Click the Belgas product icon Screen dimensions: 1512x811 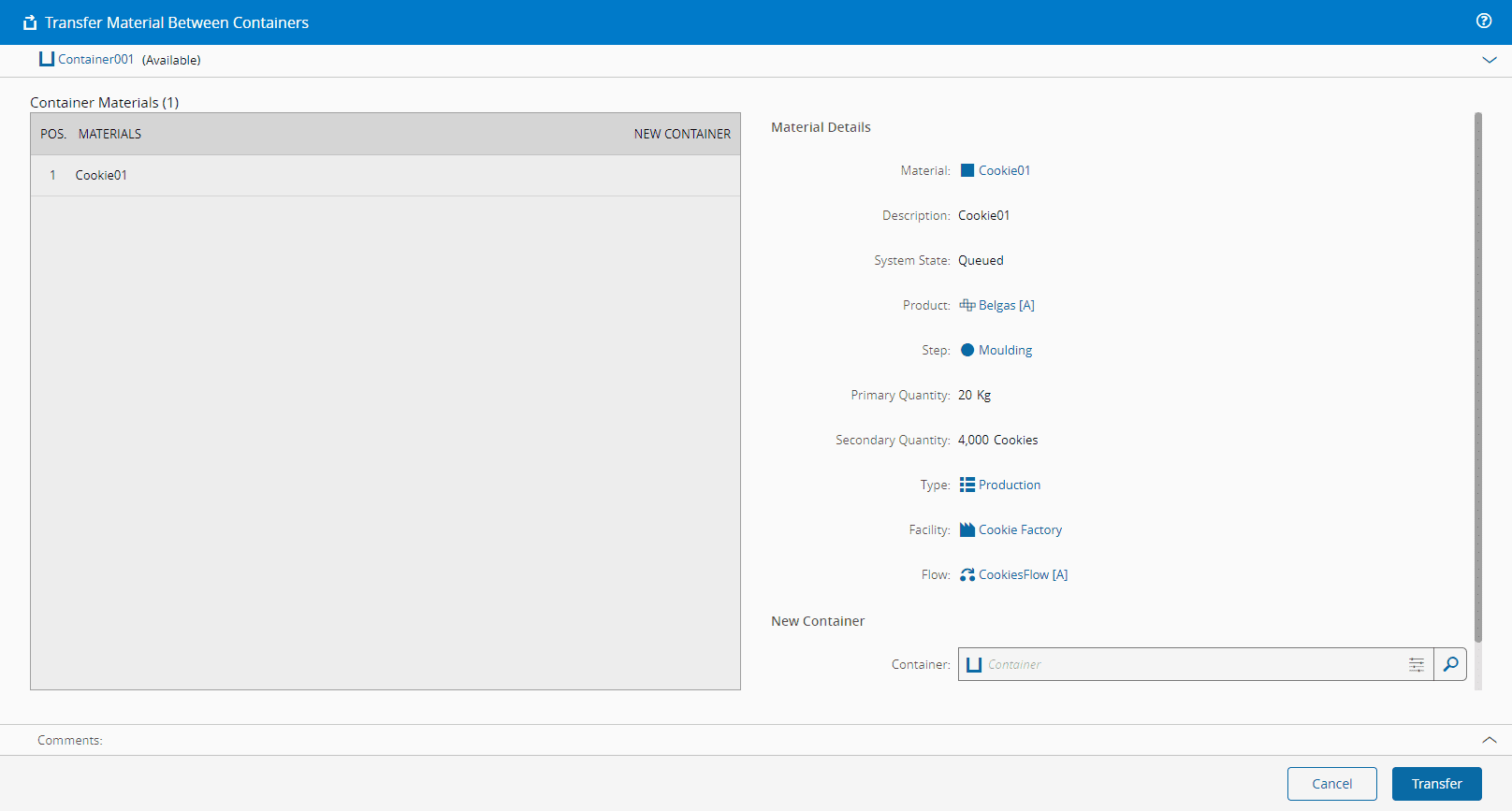click(967, 305)
